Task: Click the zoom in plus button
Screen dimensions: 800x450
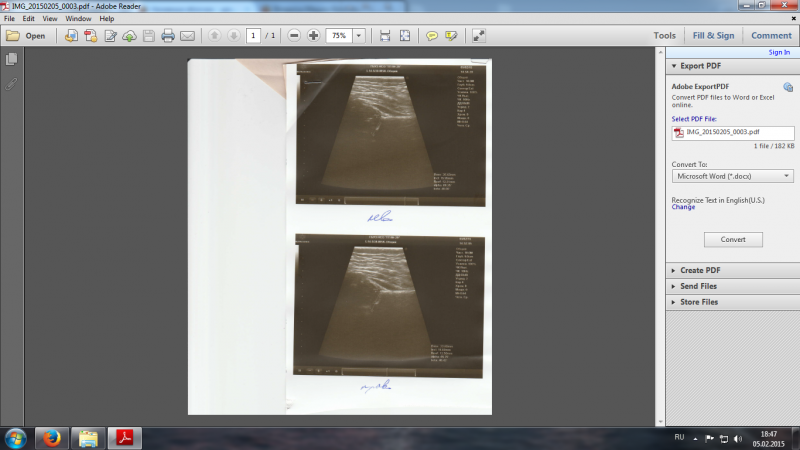Action: [x=314, y=36]
